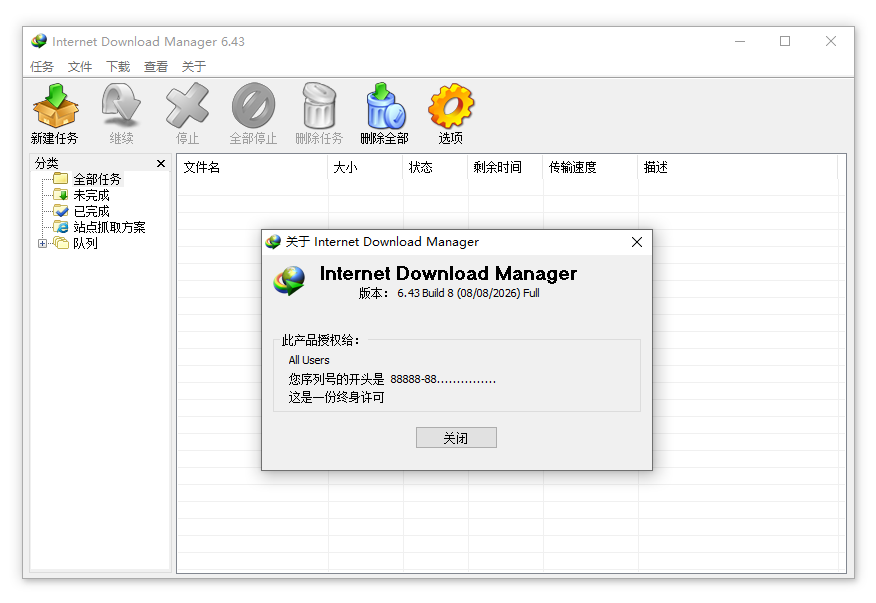Screen dimensions: 876x603
Task: Click the IDM logo in the main title bar
Action: pos(39,41)
